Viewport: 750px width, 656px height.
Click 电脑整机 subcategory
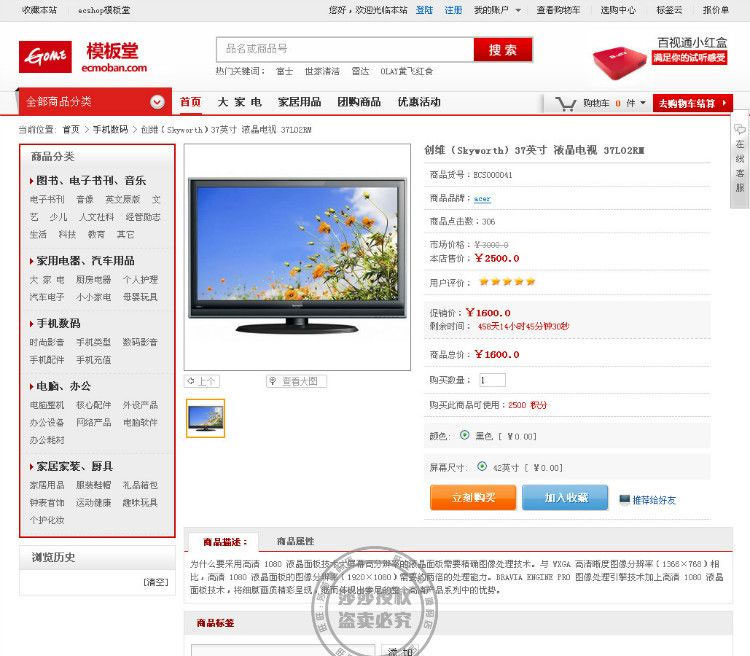point(47,405)
